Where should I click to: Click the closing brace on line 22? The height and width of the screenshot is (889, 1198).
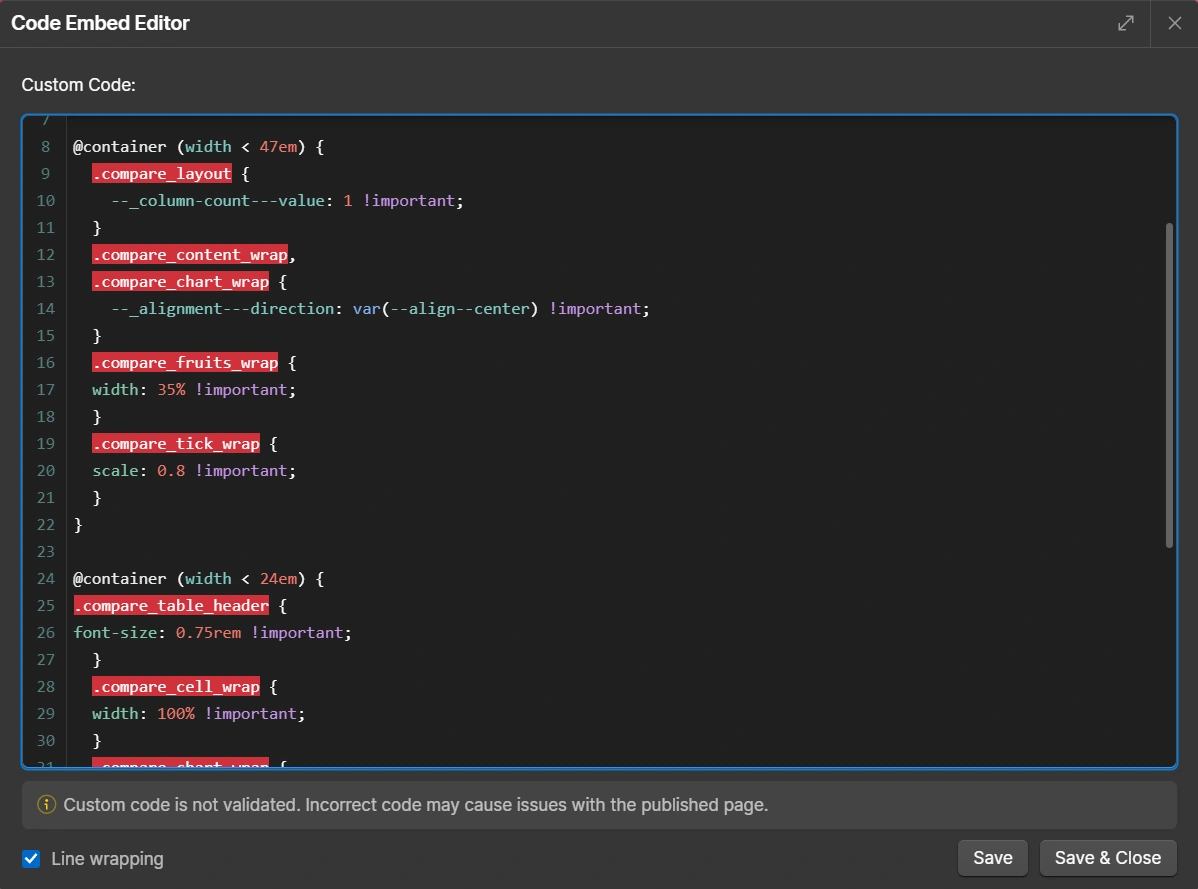click(x=78, y=525)
